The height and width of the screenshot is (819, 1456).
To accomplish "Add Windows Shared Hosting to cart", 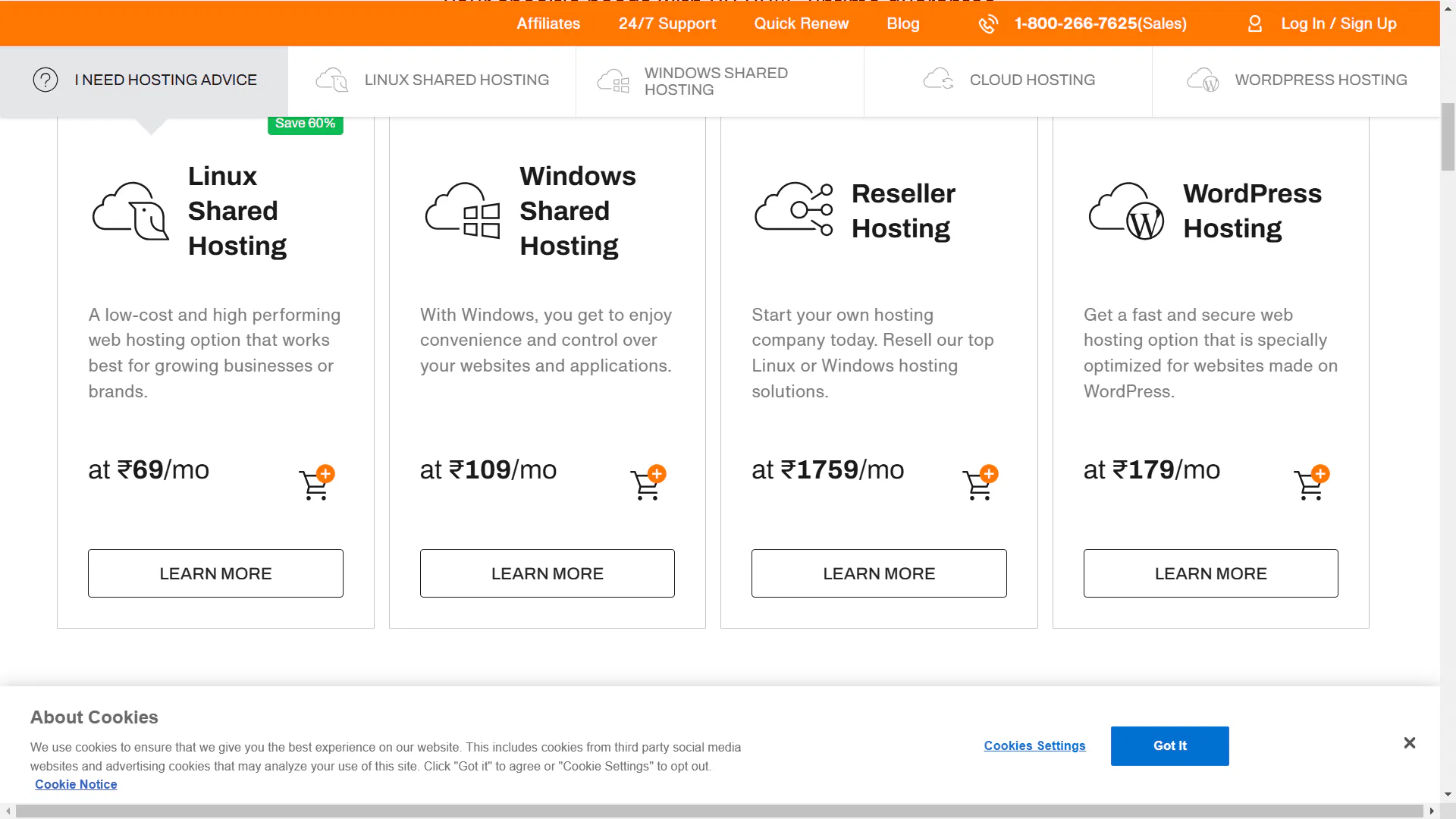I will (x=647, y=483).
